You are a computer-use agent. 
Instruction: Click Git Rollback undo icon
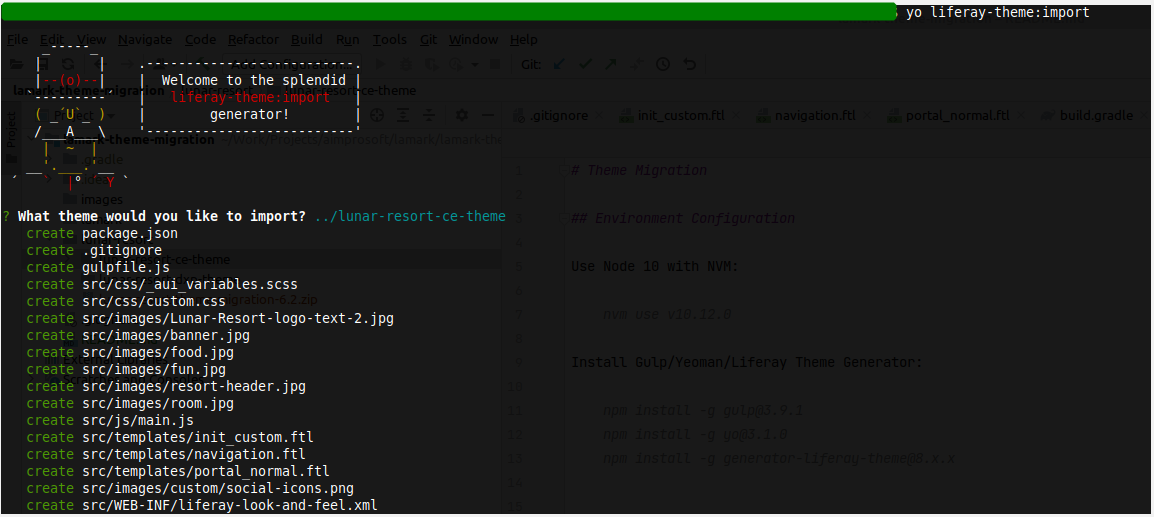(689, 64)
